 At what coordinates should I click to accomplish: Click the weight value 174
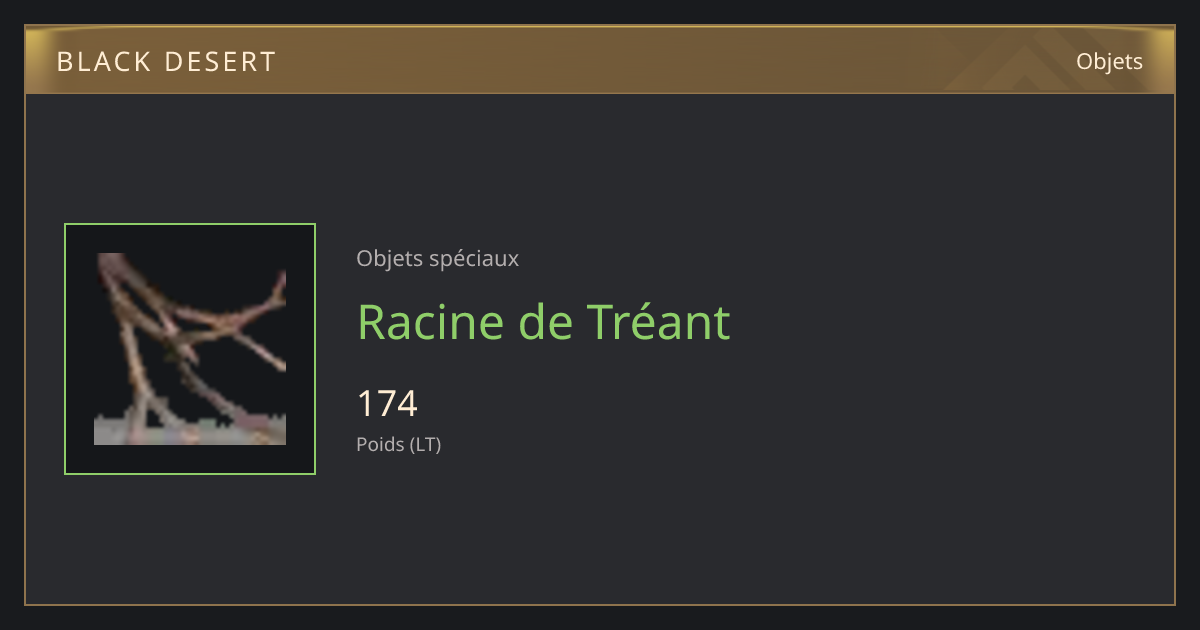point(387,404)
